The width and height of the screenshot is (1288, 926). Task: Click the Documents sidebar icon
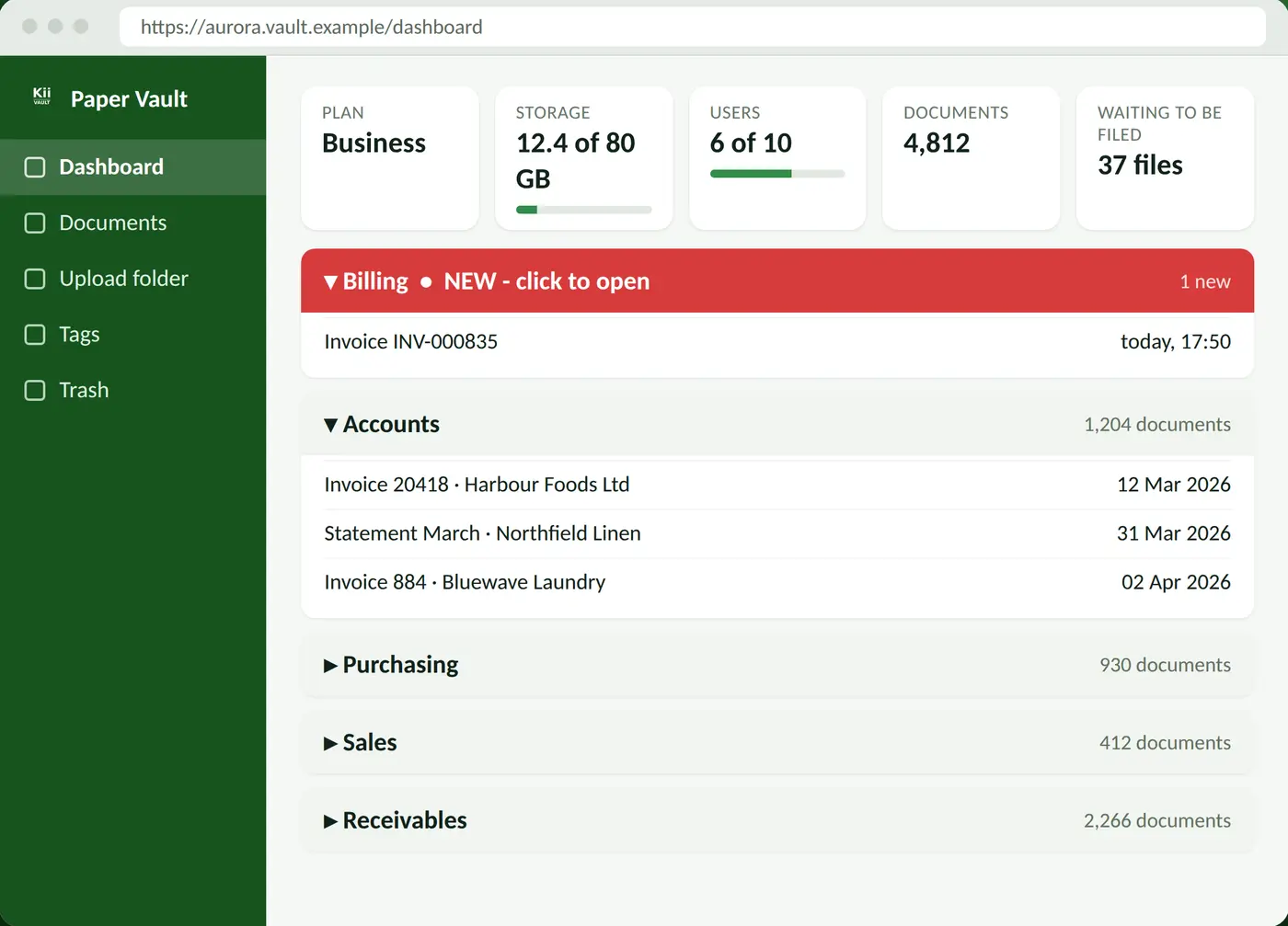tap(35, 223)
